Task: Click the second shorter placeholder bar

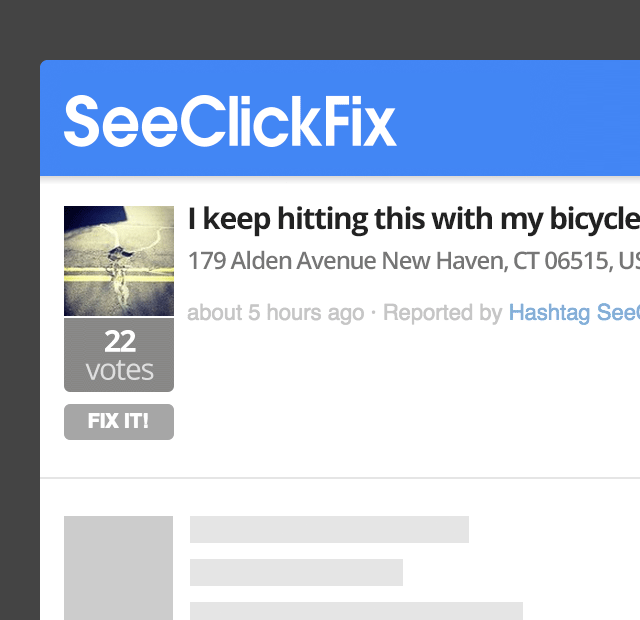Action: [x=296, y=572]
